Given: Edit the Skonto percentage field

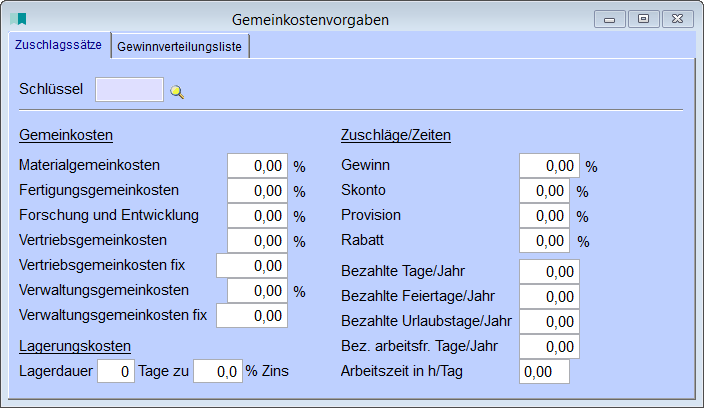Looking at the screenshot, I should pyautogui.click(x=544, y=191).
